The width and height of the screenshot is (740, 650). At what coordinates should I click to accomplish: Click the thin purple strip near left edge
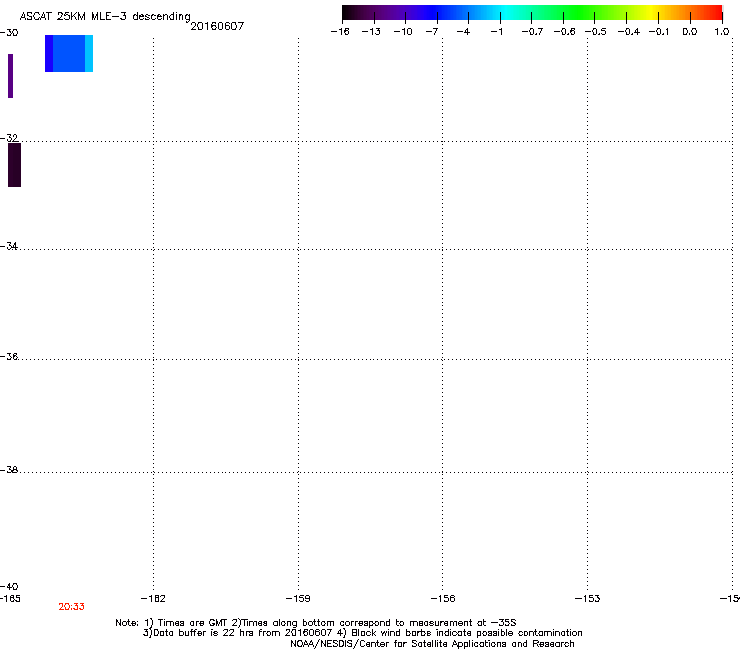(11, 76)
